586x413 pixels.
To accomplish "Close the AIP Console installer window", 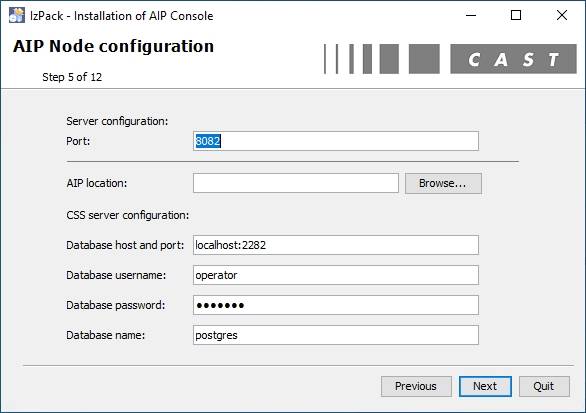I will [x=562, y=15].
